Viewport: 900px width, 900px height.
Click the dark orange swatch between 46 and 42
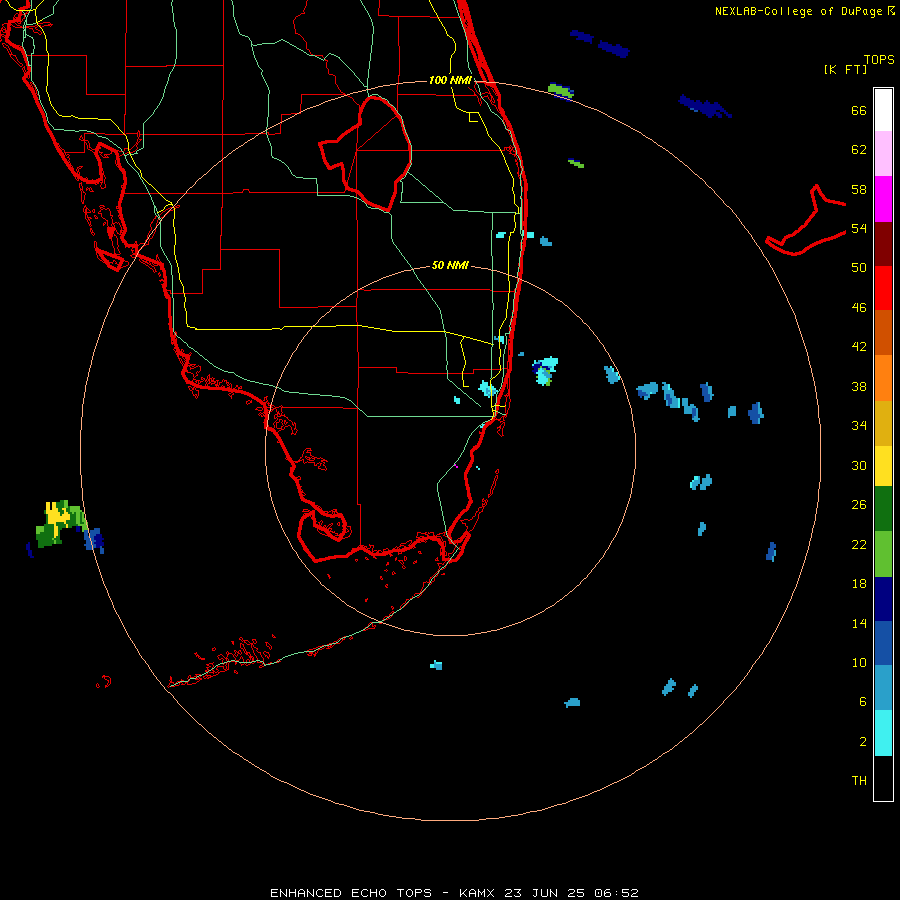coord(883,332)
